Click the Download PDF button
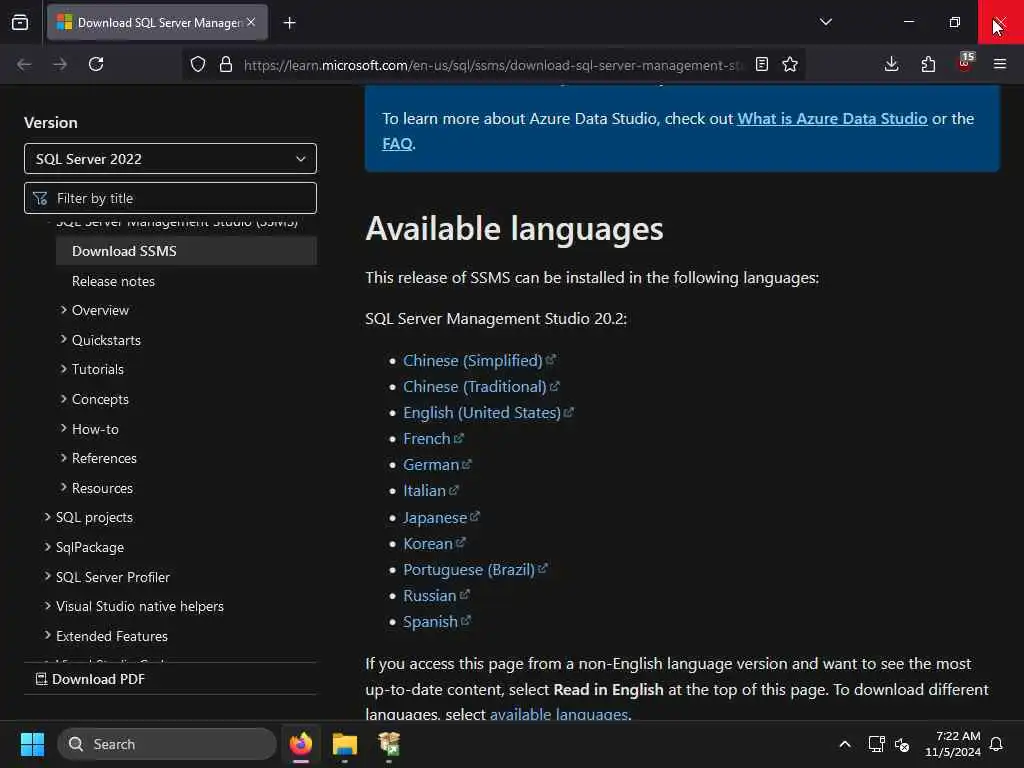 pyautogui.click(x=90, y=679)
